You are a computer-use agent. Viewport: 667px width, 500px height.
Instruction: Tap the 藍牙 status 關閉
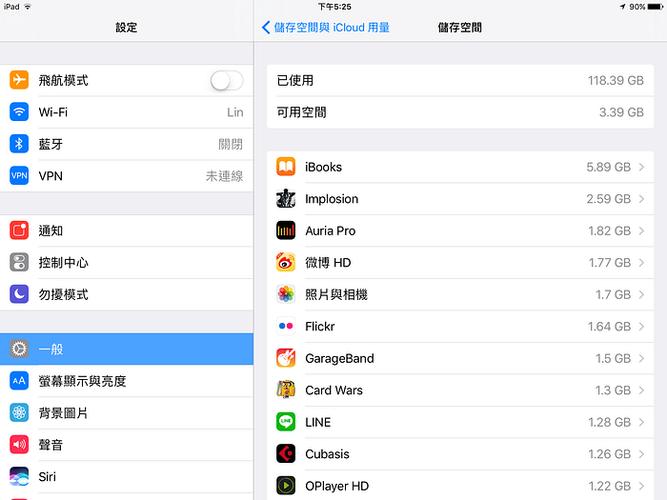click(230, 144)
